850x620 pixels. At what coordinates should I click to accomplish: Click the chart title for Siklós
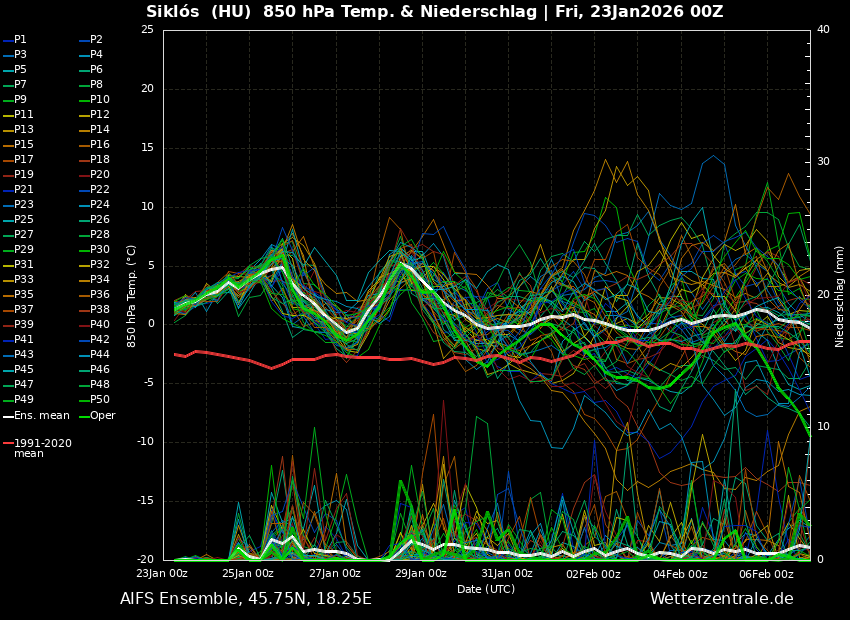[x=434, y=12]
